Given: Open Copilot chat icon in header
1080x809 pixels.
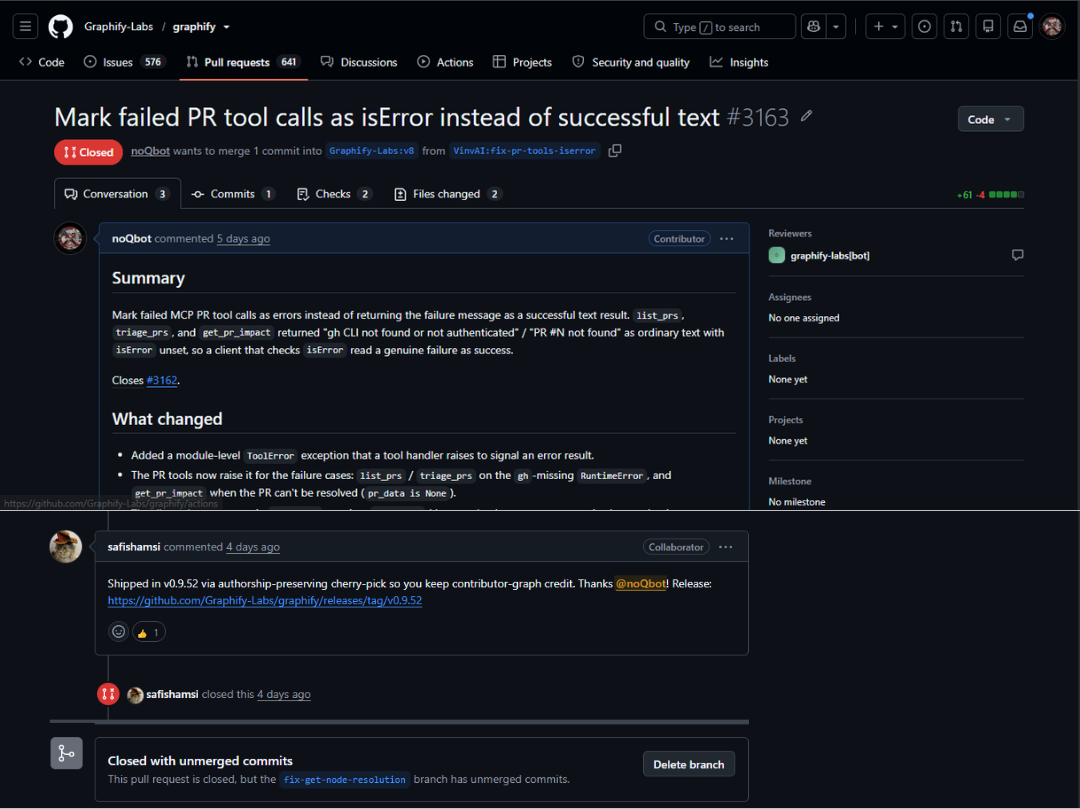Looking at the screenshot, I should pos(813,27).
